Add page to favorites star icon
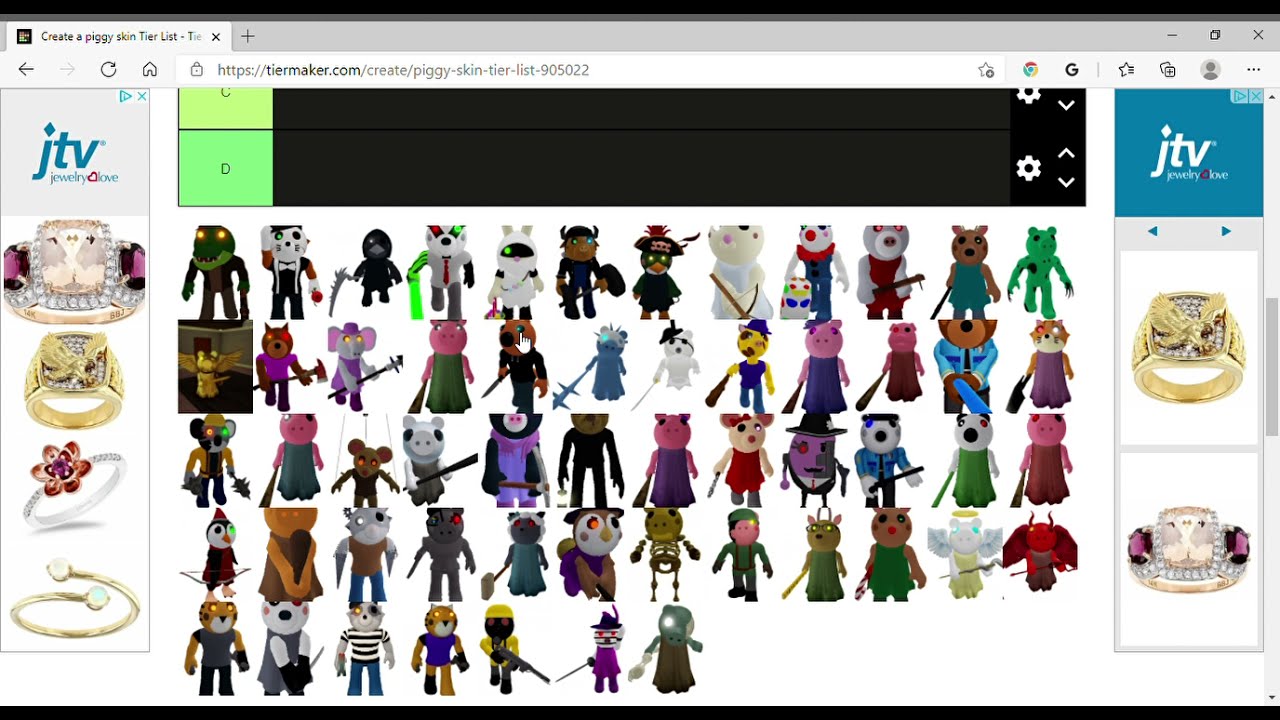The height and width of the screenshot is (720, 1280). [986, 70]
